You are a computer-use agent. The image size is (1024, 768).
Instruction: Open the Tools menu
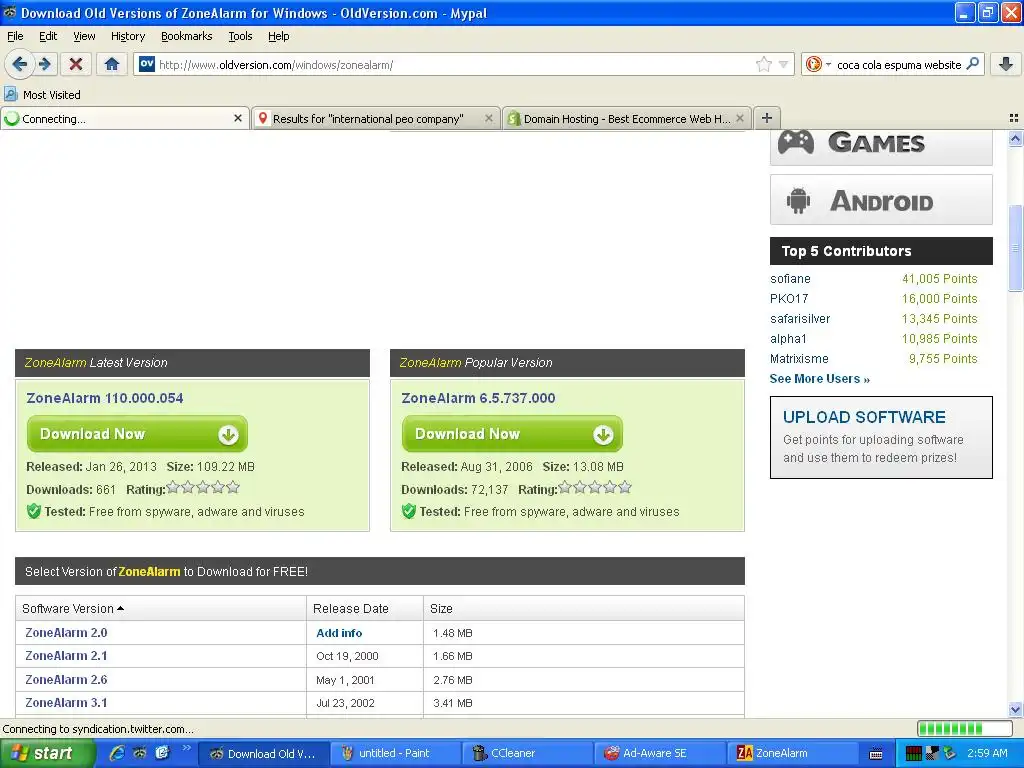tap(240, 36)
